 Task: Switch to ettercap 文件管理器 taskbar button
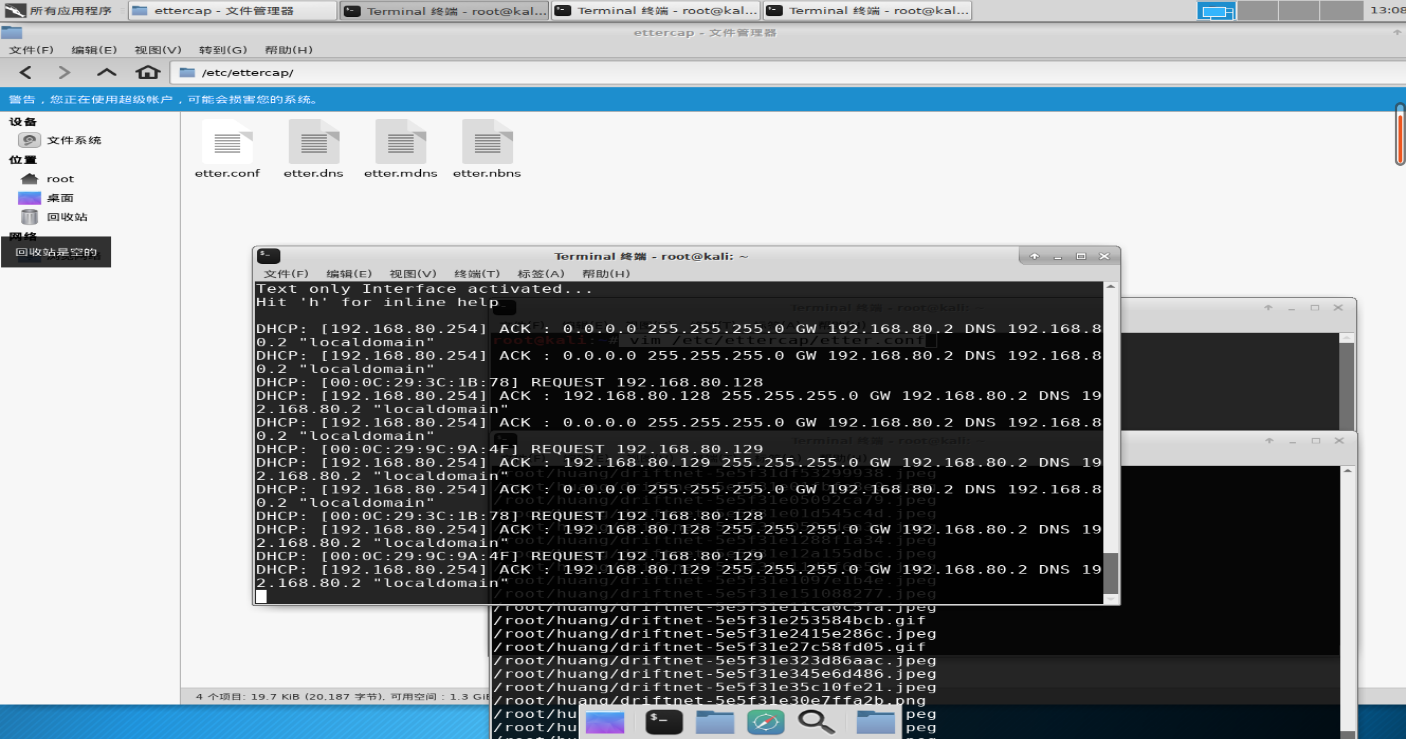pyautogui.click(x=233, y=11)
